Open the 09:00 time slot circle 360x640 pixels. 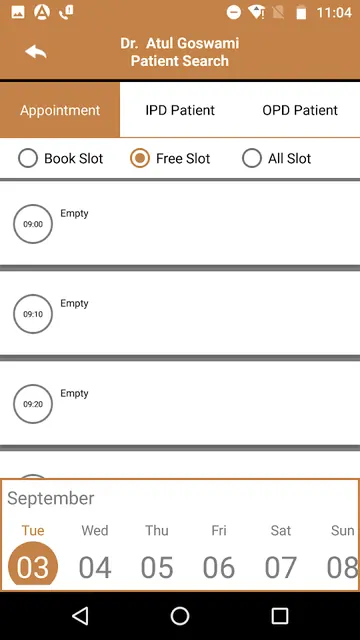pyautogui.click(x=33, y=224)
